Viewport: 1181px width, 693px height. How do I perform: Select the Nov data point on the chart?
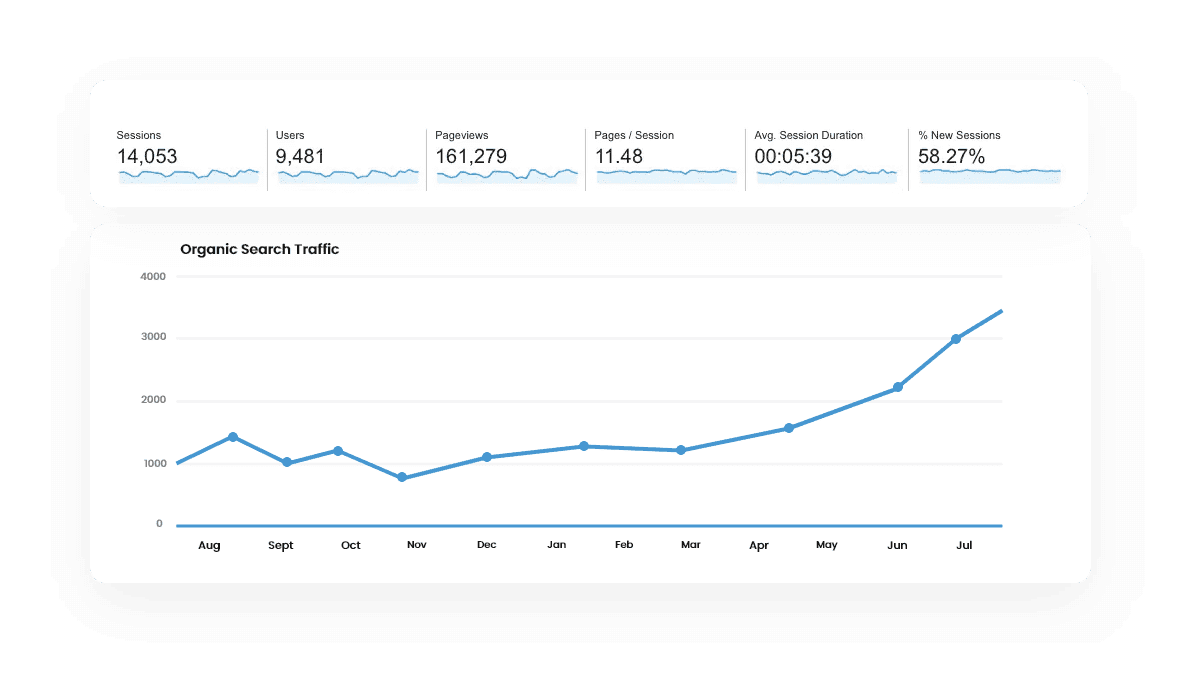click(x=404, y=477)
